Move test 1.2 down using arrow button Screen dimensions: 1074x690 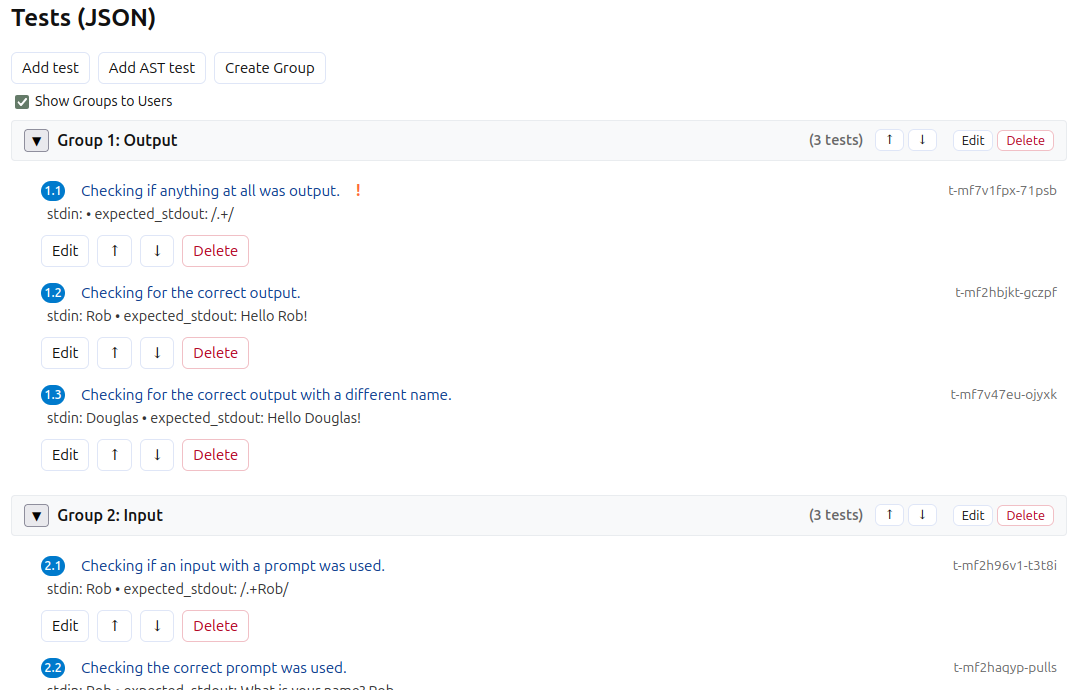[157, 353]
